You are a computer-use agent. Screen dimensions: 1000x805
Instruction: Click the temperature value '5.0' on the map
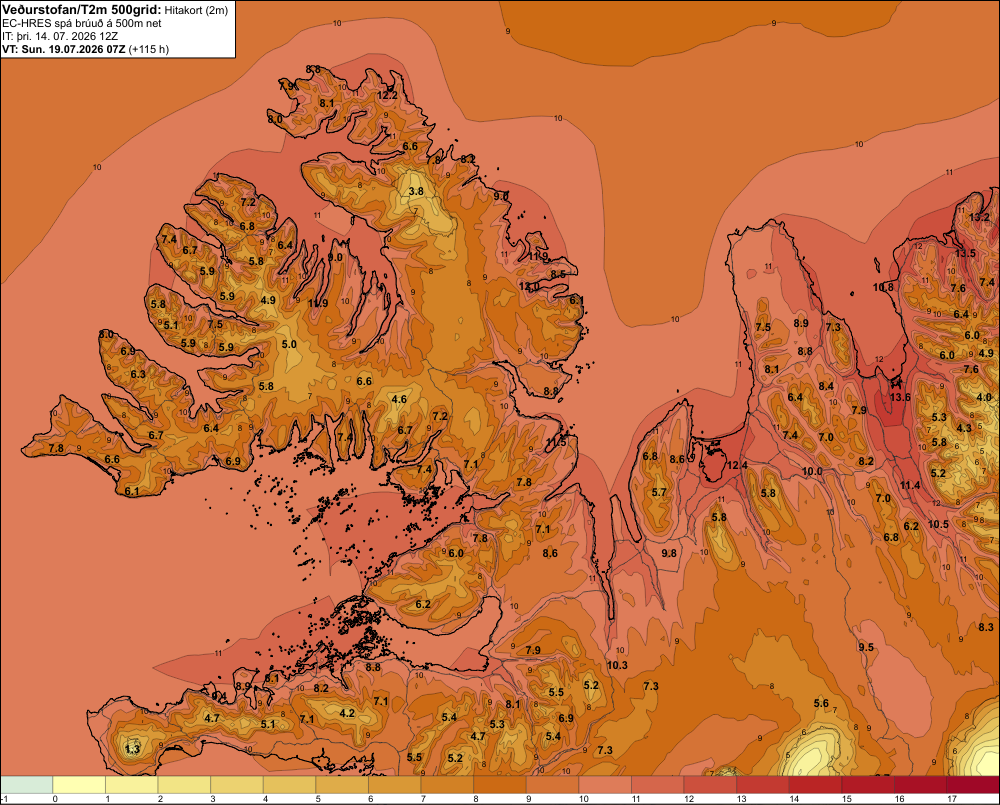289,344
